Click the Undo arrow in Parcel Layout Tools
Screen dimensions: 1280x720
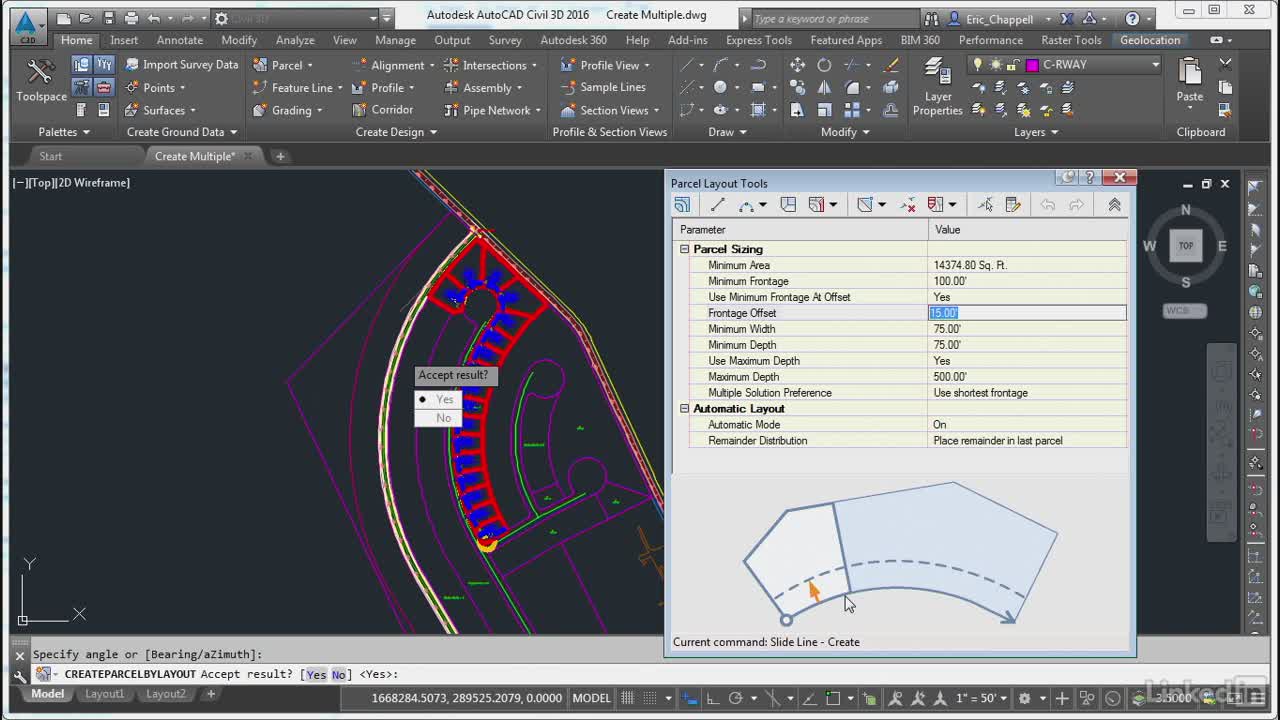pos(1047,205)
